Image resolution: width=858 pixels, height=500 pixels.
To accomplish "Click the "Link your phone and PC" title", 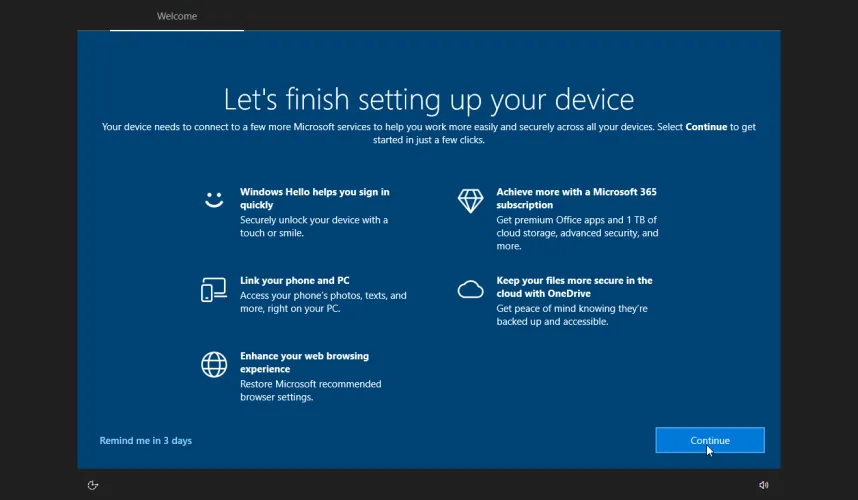I will click(x=294, y=281).
